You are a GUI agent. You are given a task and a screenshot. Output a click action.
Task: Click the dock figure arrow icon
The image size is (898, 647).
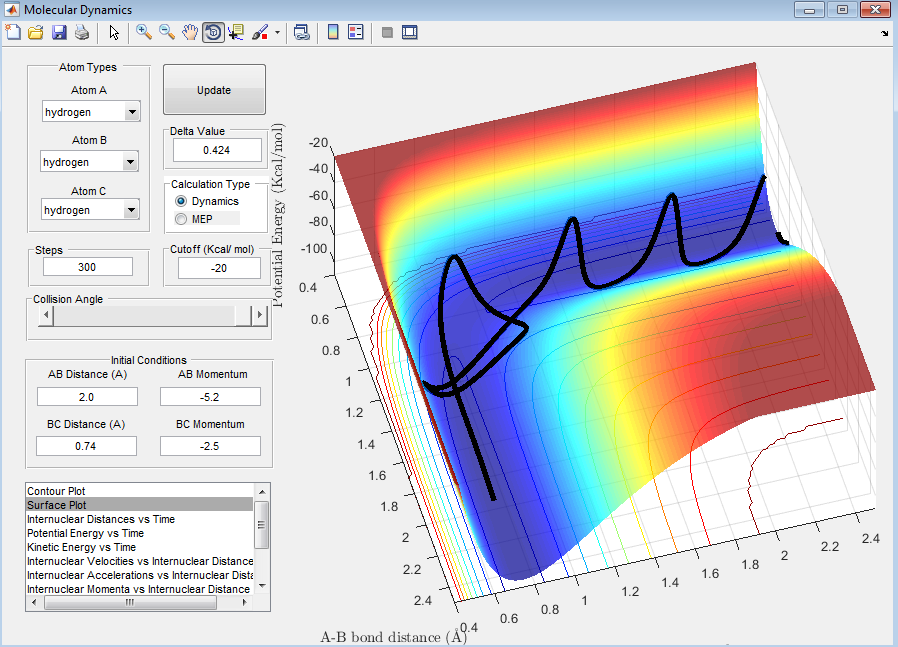(x=885, y=34)
